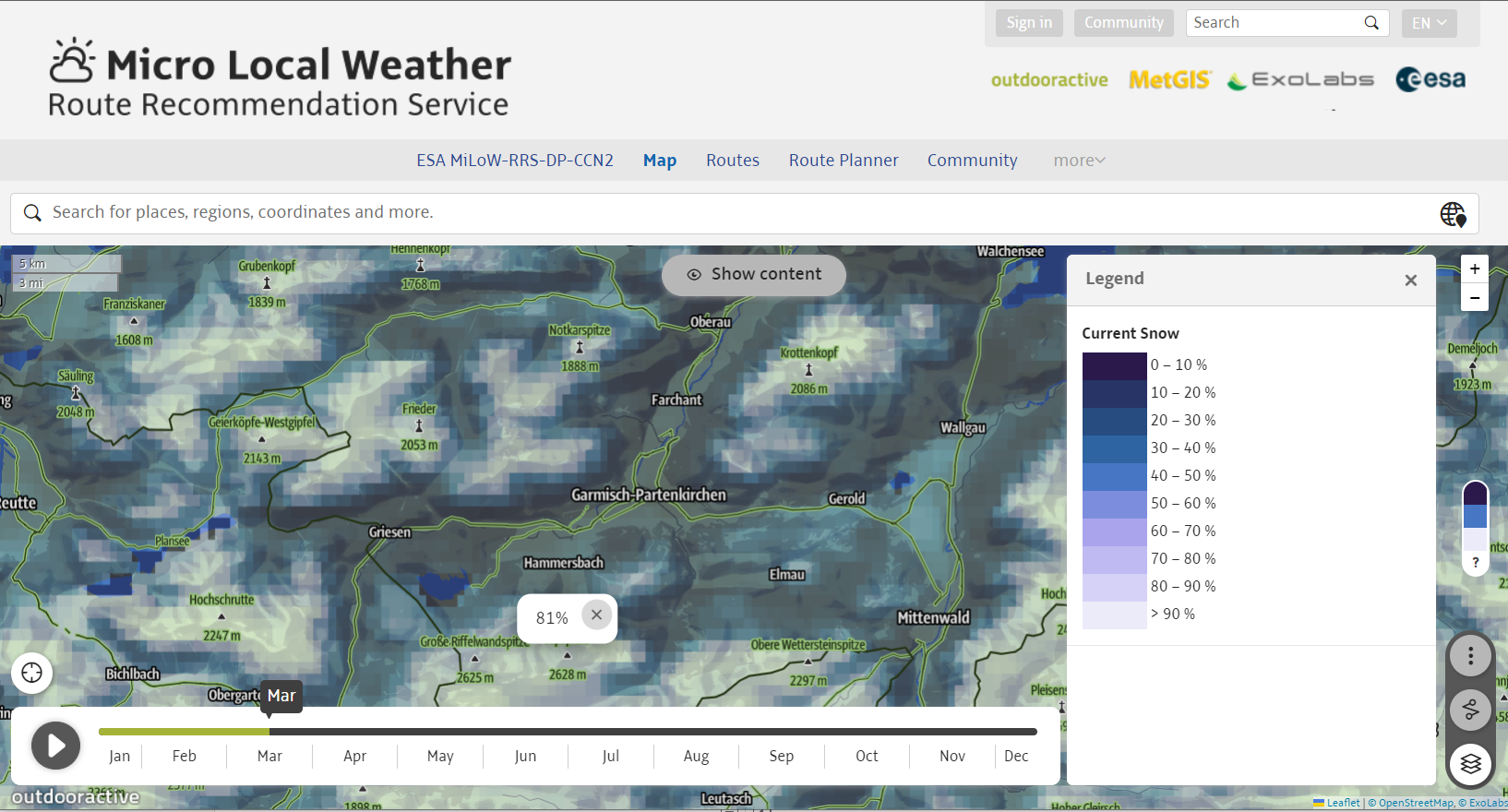Select Feb on the timeline
1508x812 pixels.
coord(185,756)
